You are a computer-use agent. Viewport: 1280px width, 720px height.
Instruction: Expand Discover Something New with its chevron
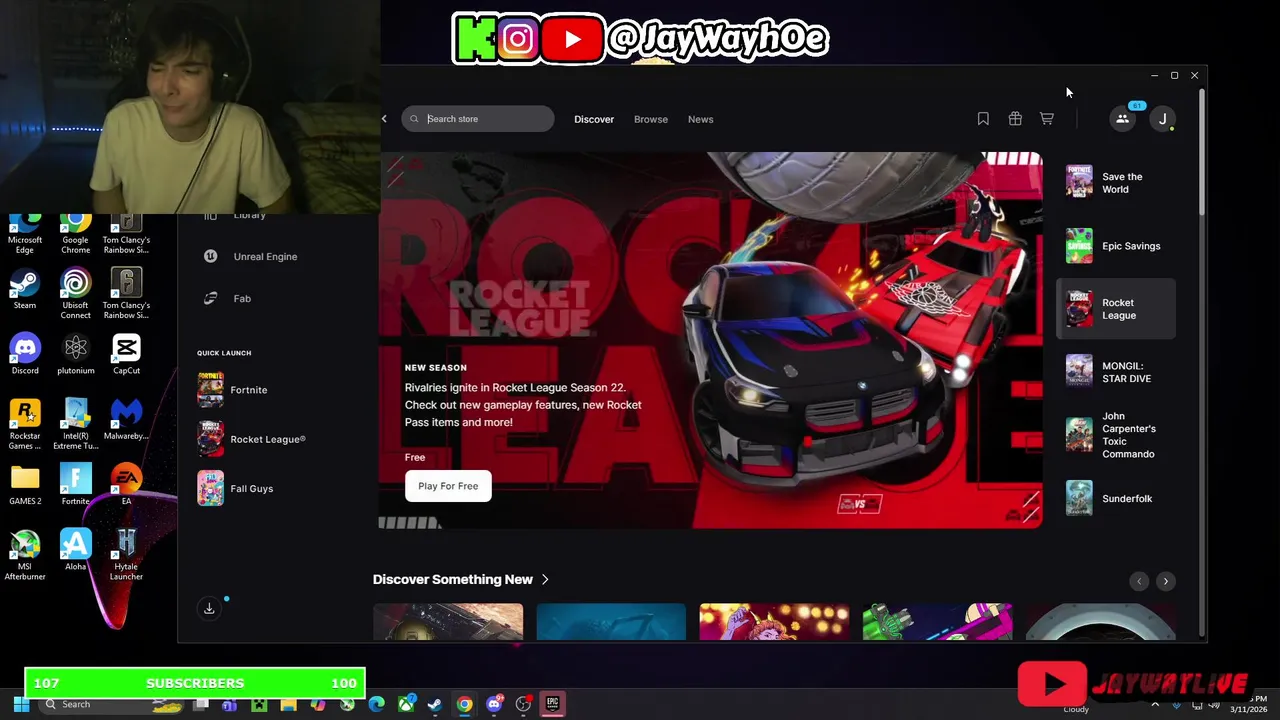[x=545, y=579]
